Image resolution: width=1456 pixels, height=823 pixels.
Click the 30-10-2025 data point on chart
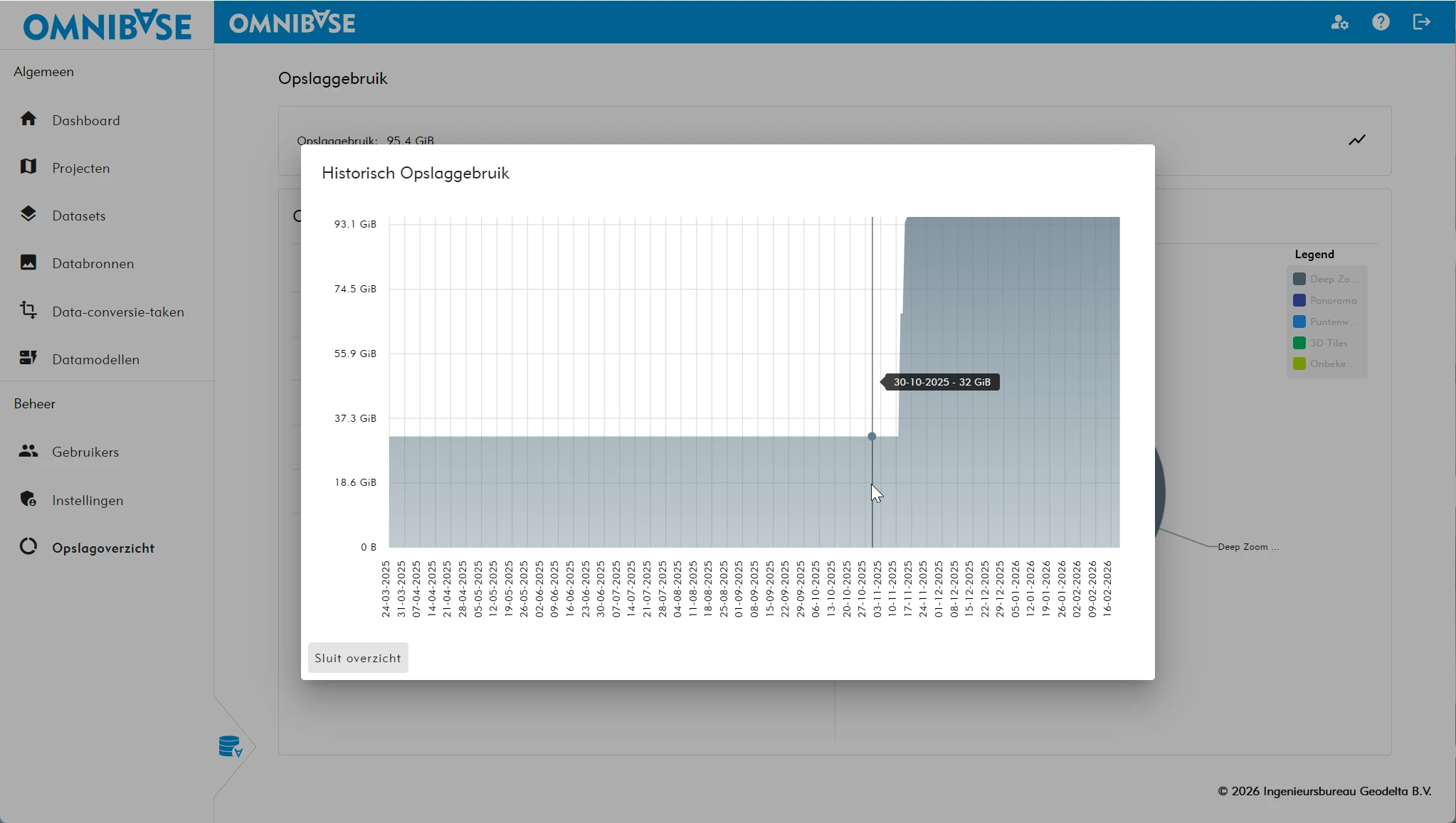click(872, 437)
